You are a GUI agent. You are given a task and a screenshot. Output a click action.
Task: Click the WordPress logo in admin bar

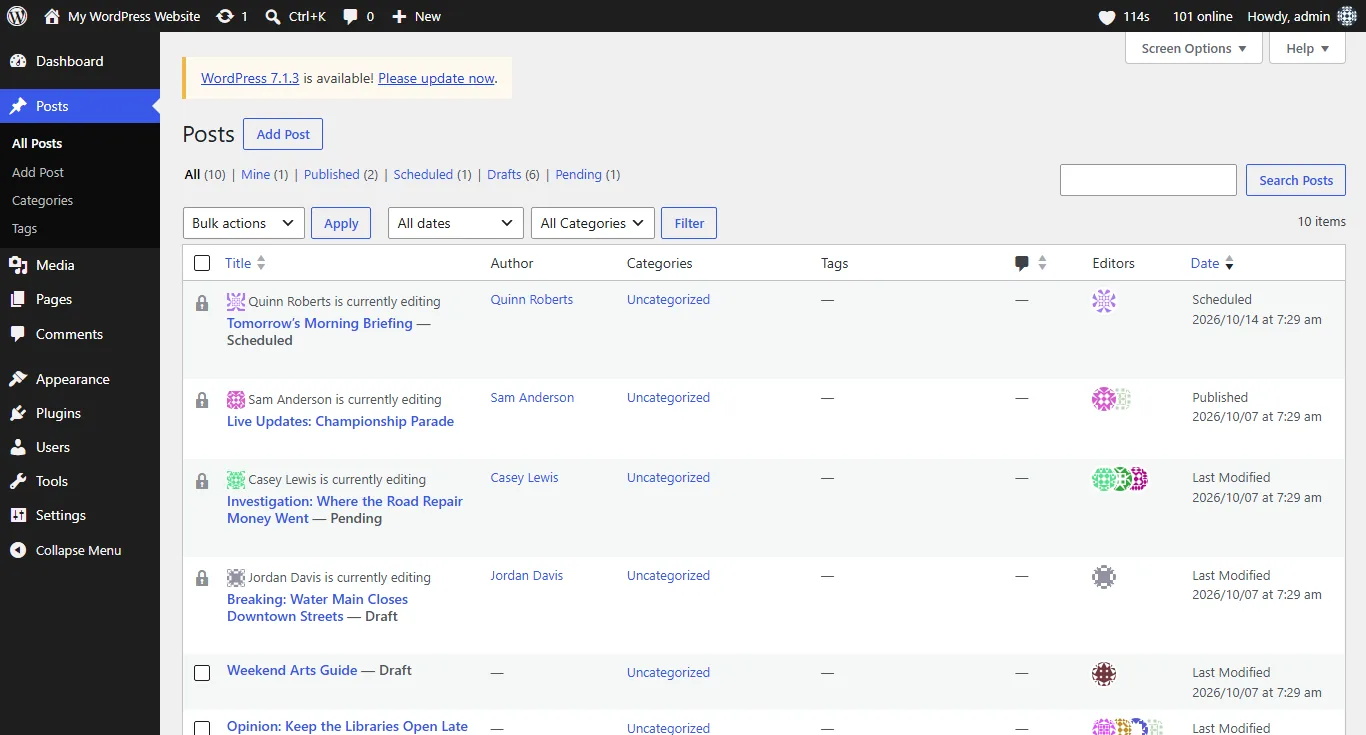pos(17,16)
